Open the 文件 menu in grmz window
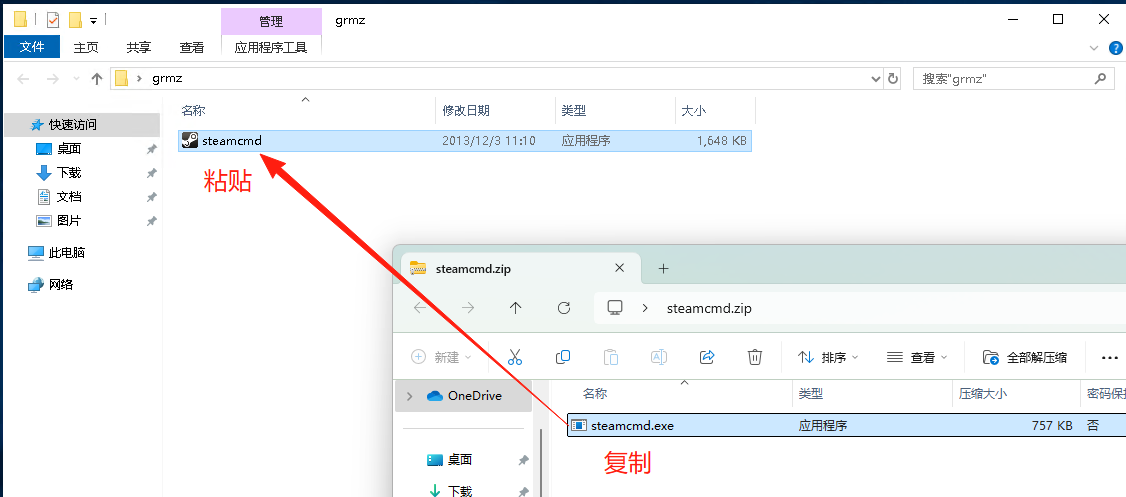Image resolution: width=1126 pixels, height=497 pixels. (32, 47)
